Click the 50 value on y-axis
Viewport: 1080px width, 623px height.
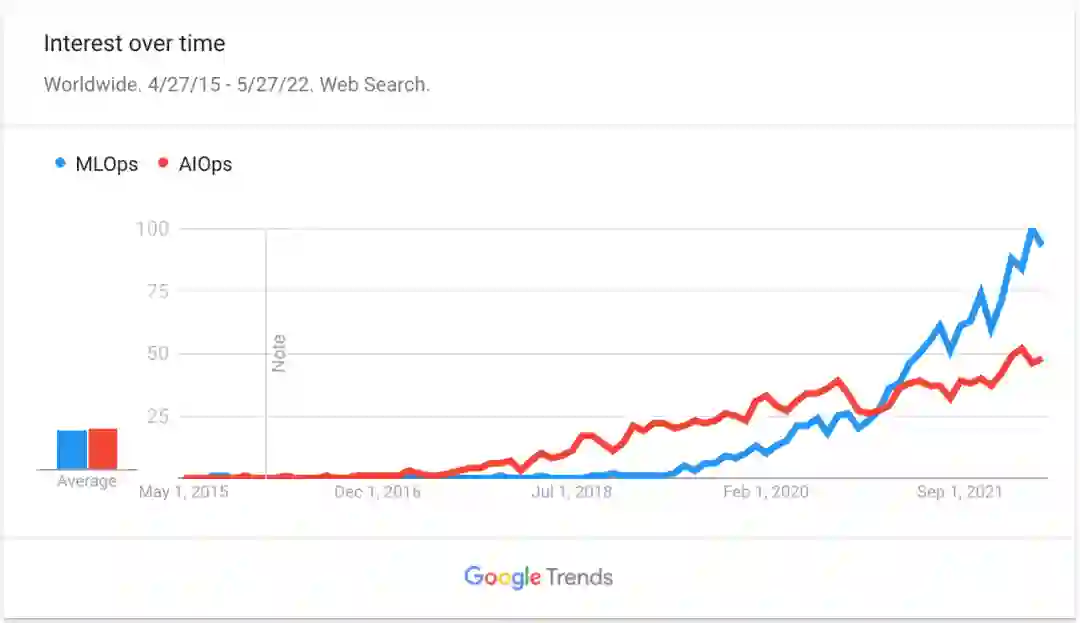[x=157, y=354]
